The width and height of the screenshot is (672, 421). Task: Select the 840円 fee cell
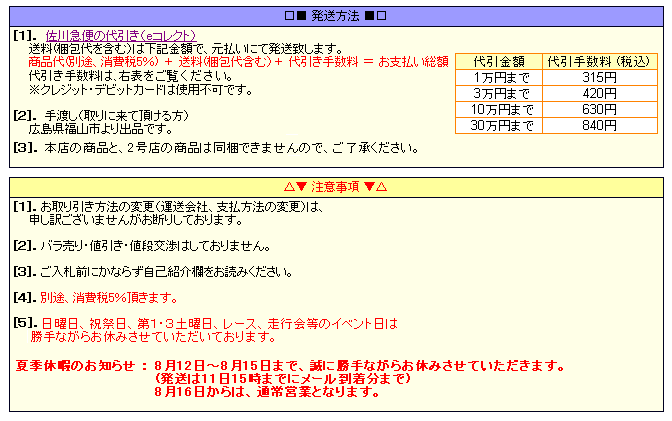[x=600, y=125]
